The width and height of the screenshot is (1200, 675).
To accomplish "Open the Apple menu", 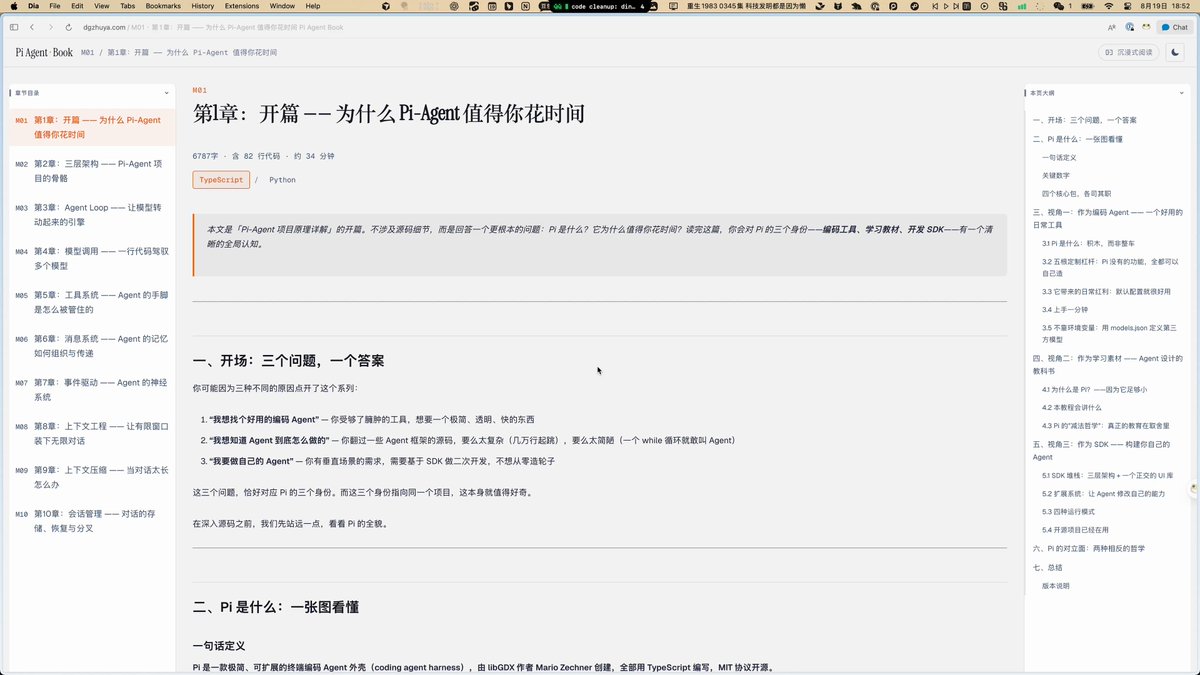I will click(13, 6).
